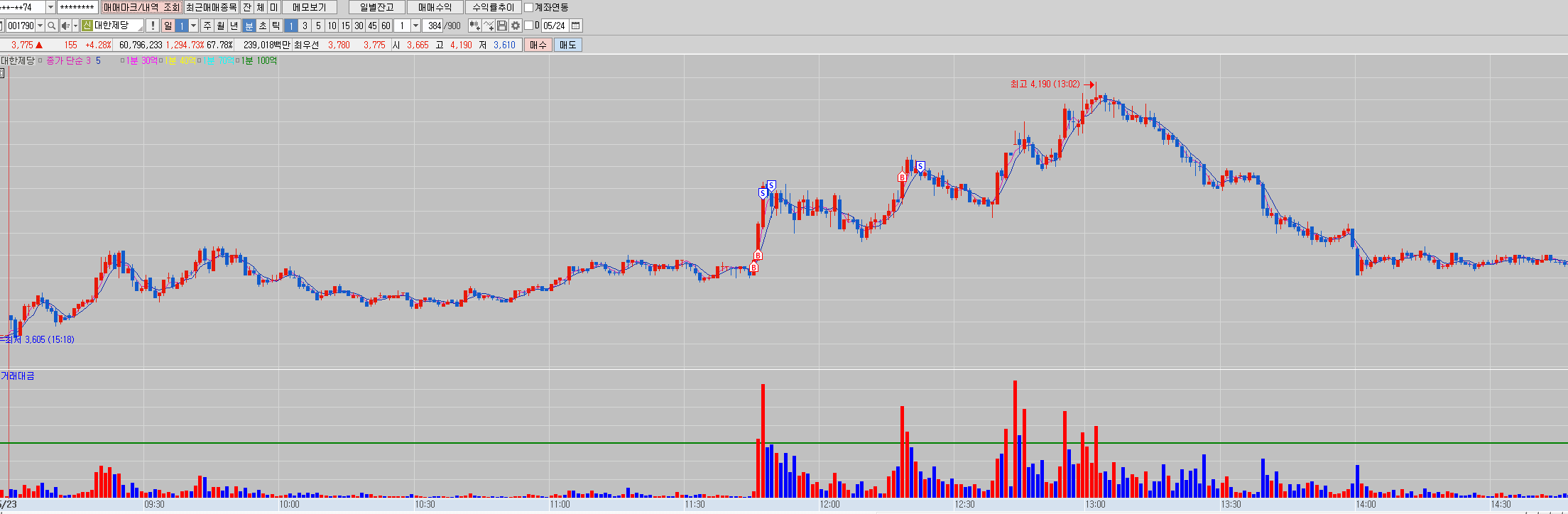This screenshot has width=1568, height=514.
Task: Select the 주 (weekly) chart period
Action: (207, 26)
